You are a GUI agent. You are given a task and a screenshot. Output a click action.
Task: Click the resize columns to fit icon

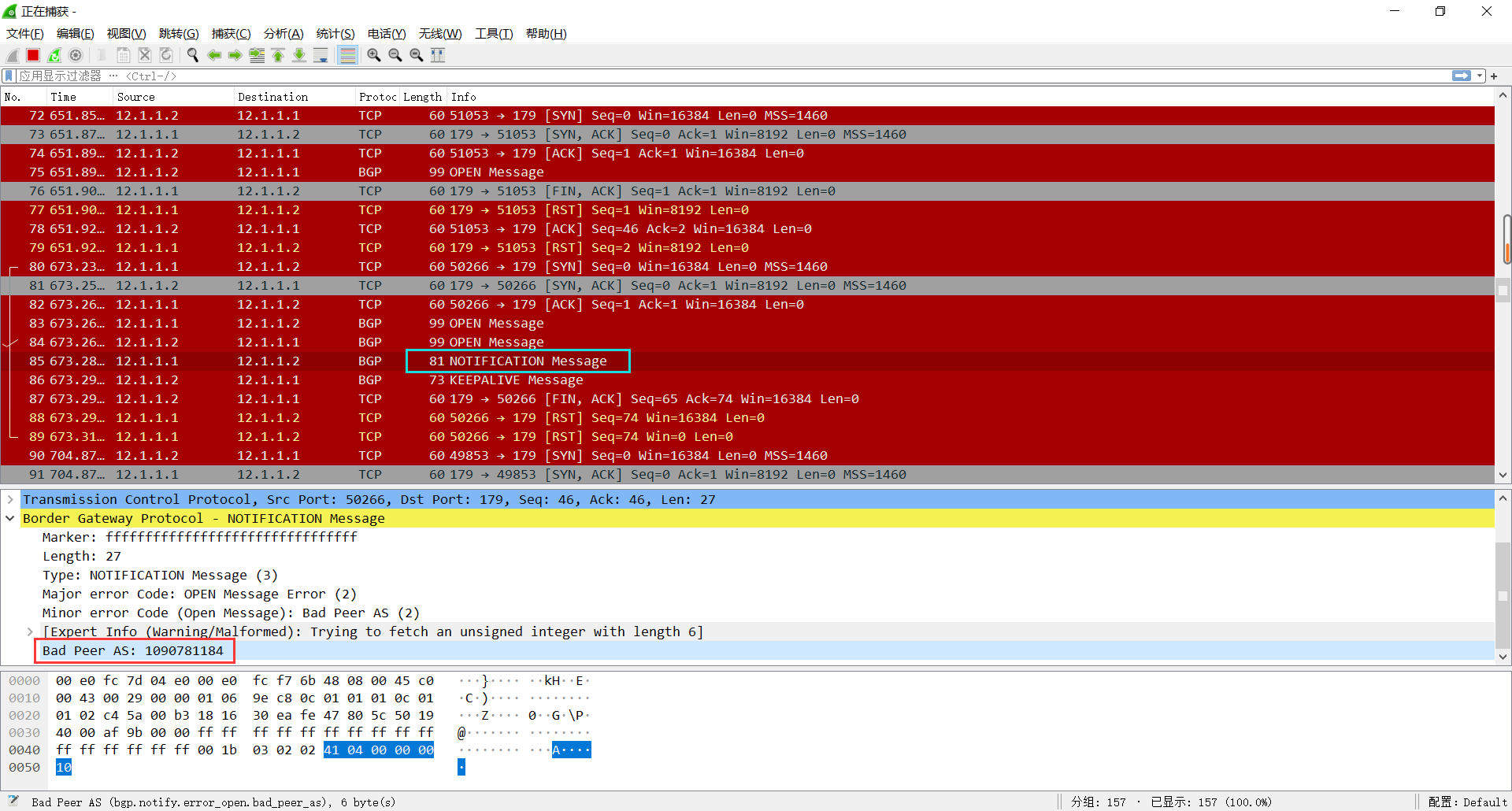coord(438,55)
